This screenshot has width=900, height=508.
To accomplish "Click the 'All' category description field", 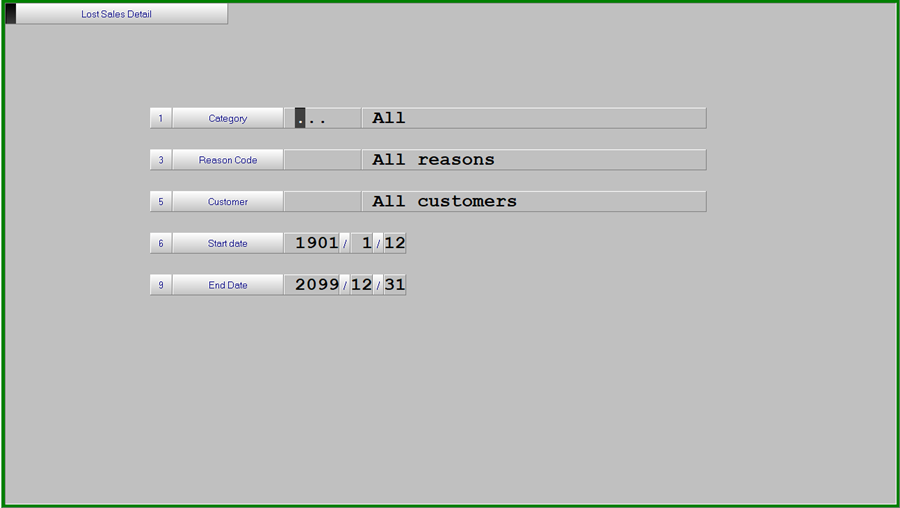I will (534, 118).
